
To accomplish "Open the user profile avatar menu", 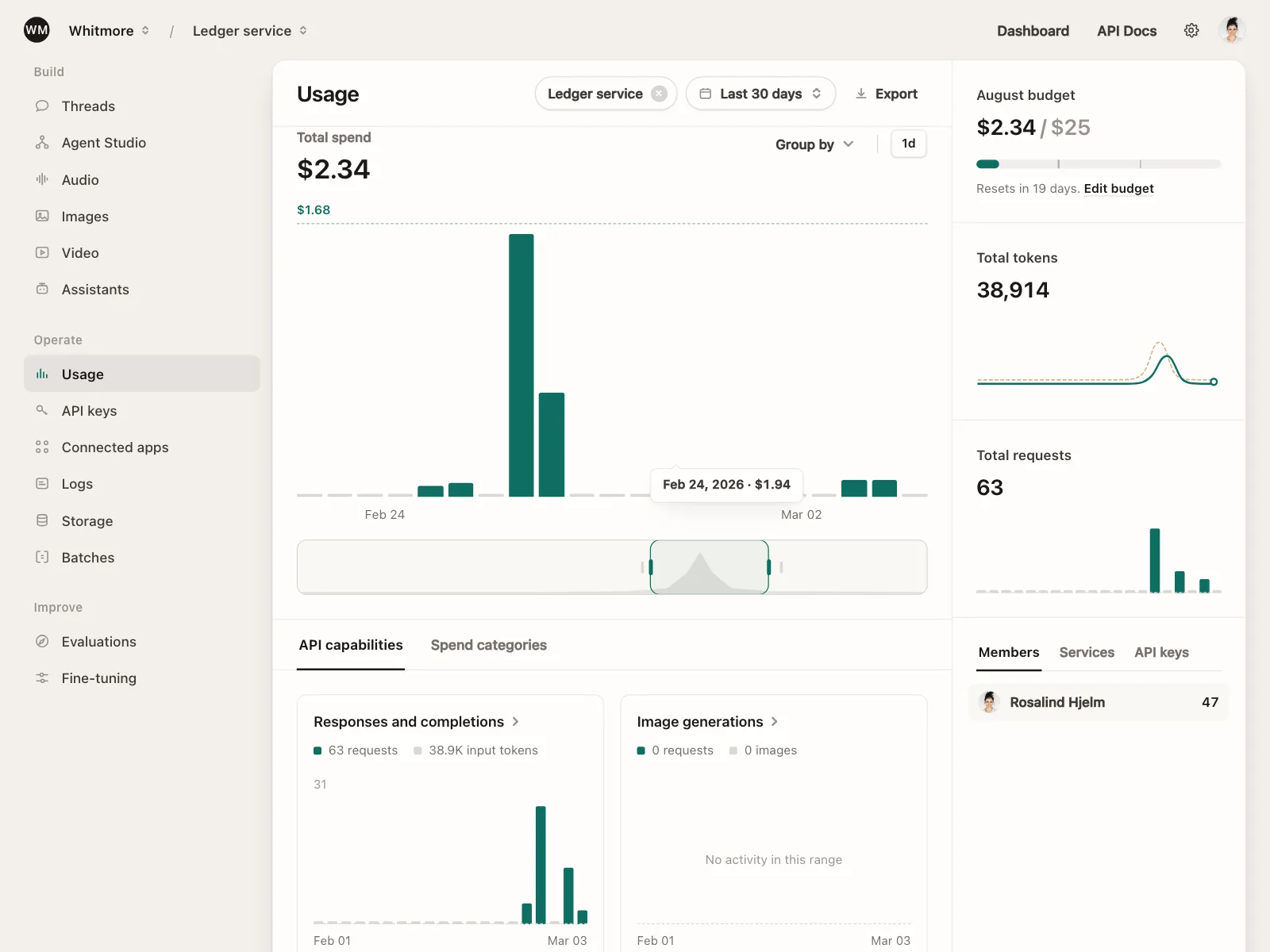I will (x=1232, y=30).
